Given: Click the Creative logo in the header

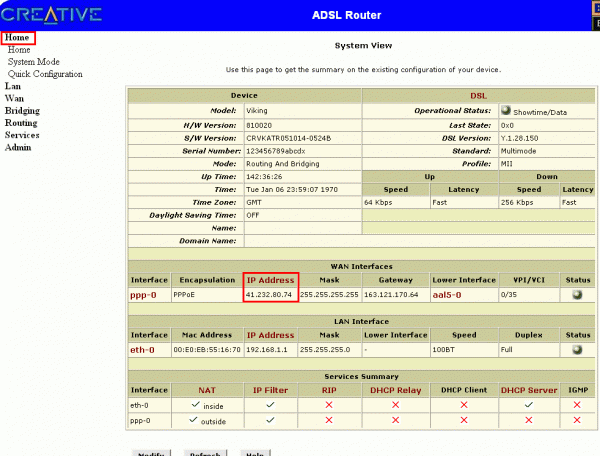Looking at the screenshot, I should click(x=50, y=14).
